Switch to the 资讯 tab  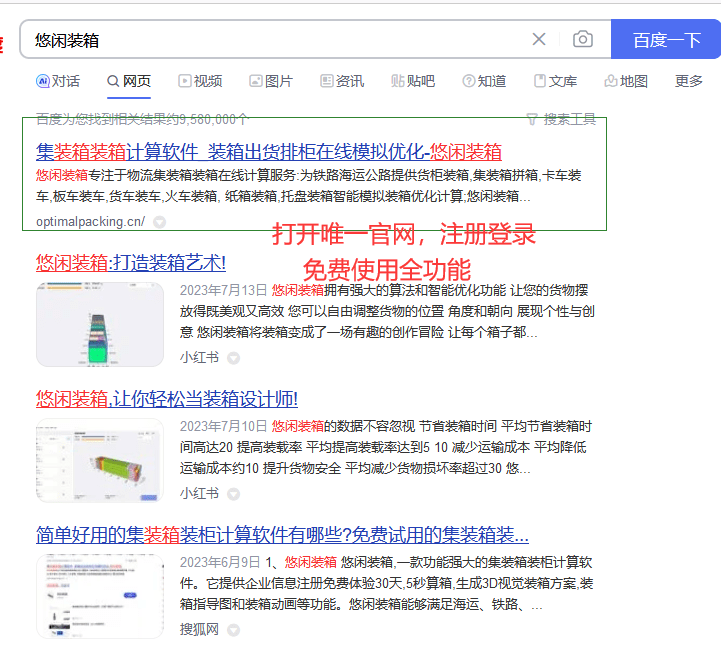point(342,81)
